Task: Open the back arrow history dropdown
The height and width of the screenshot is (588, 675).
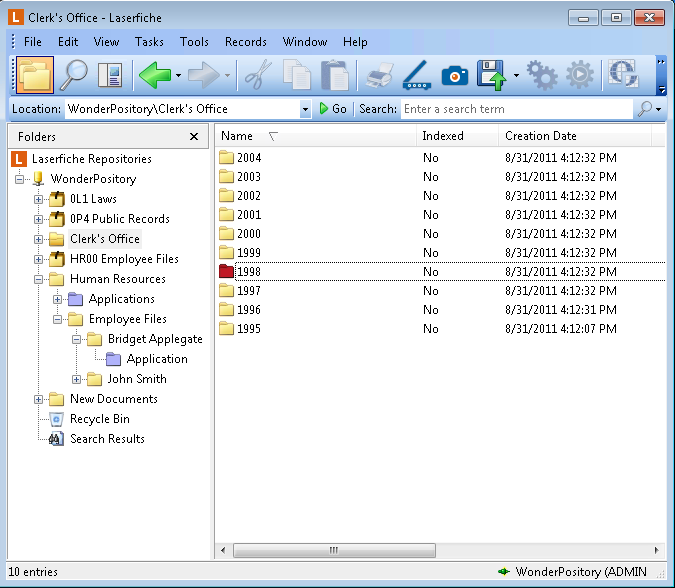Action: pyautogui.click(x=178, y=76)
